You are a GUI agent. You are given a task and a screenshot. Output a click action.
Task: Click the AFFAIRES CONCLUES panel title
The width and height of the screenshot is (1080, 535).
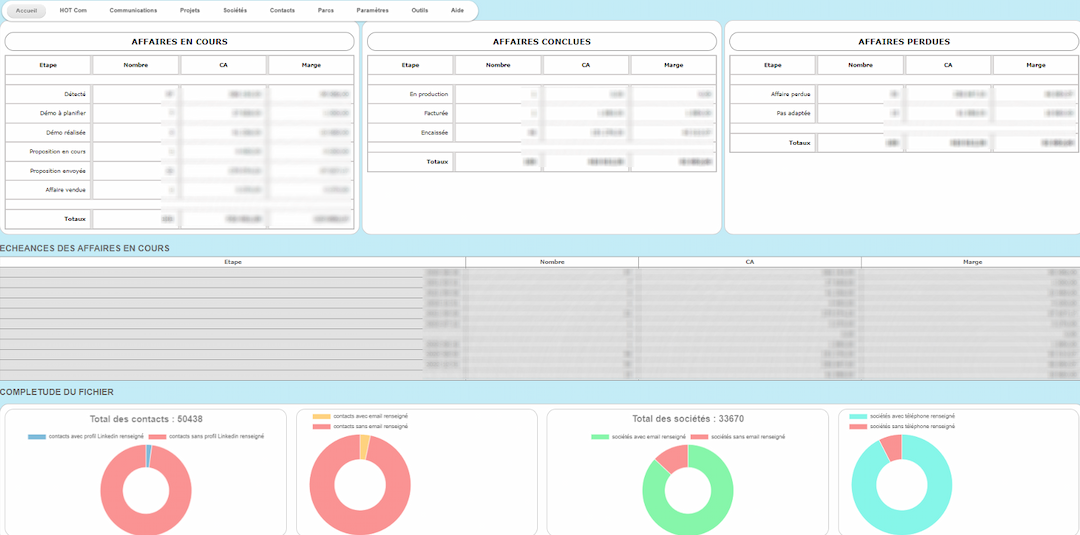pyautogui.click(x=541, y=42)
